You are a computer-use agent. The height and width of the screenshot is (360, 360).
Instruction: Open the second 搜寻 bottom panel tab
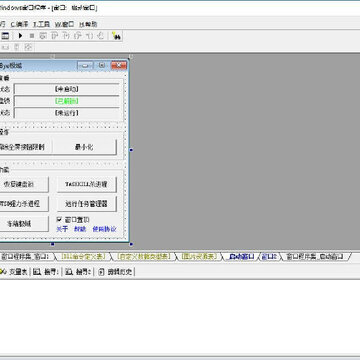click(x=78, y=272)
